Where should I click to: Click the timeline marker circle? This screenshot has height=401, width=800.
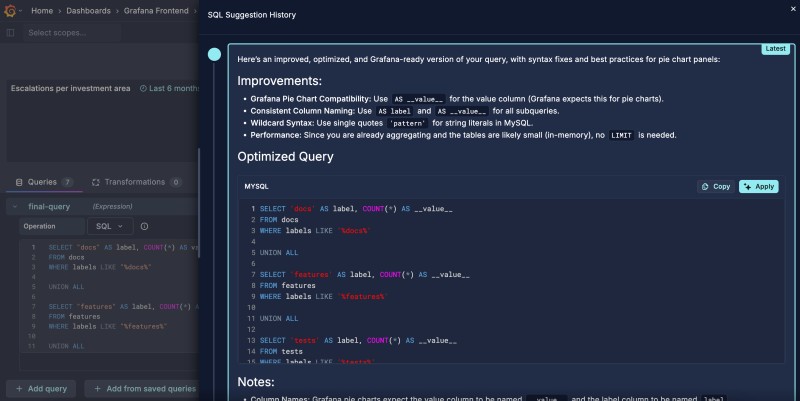(213, 55)
